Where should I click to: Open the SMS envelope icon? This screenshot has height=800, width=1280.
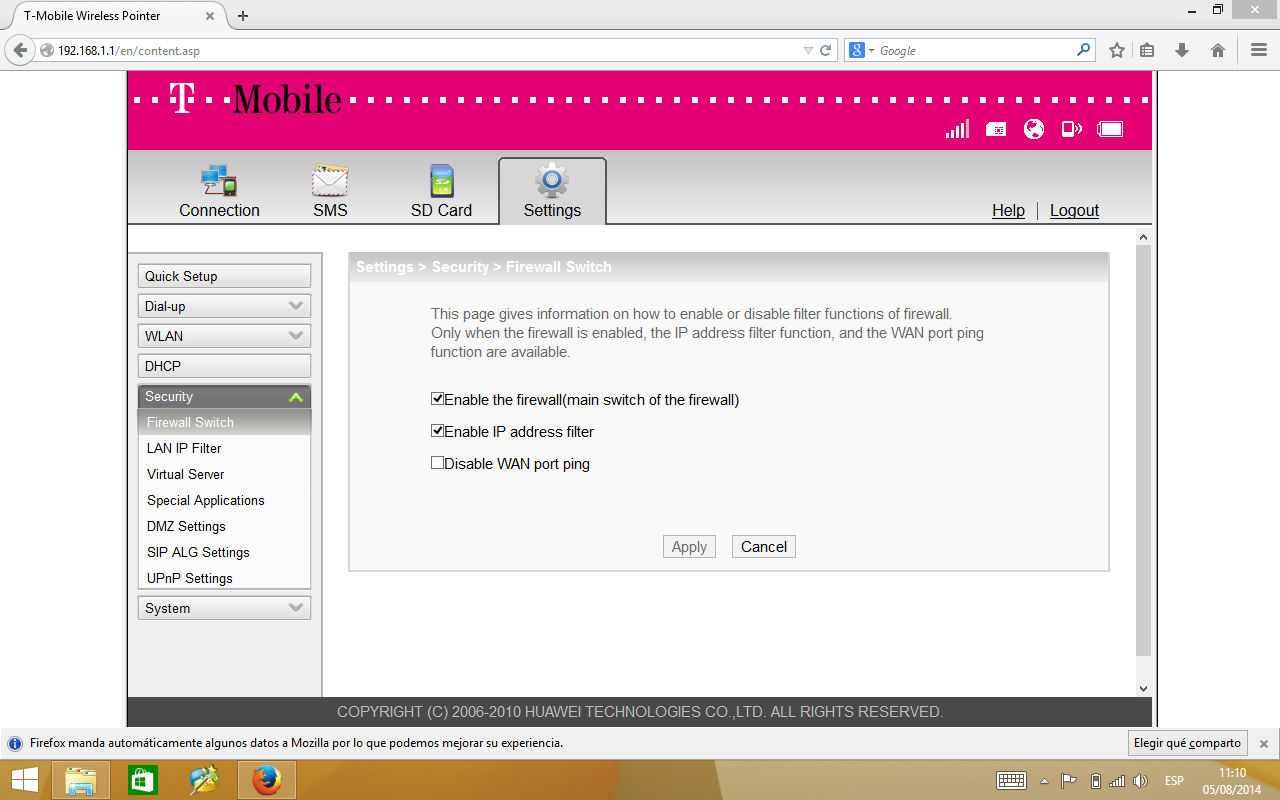[x=330, y=181]
